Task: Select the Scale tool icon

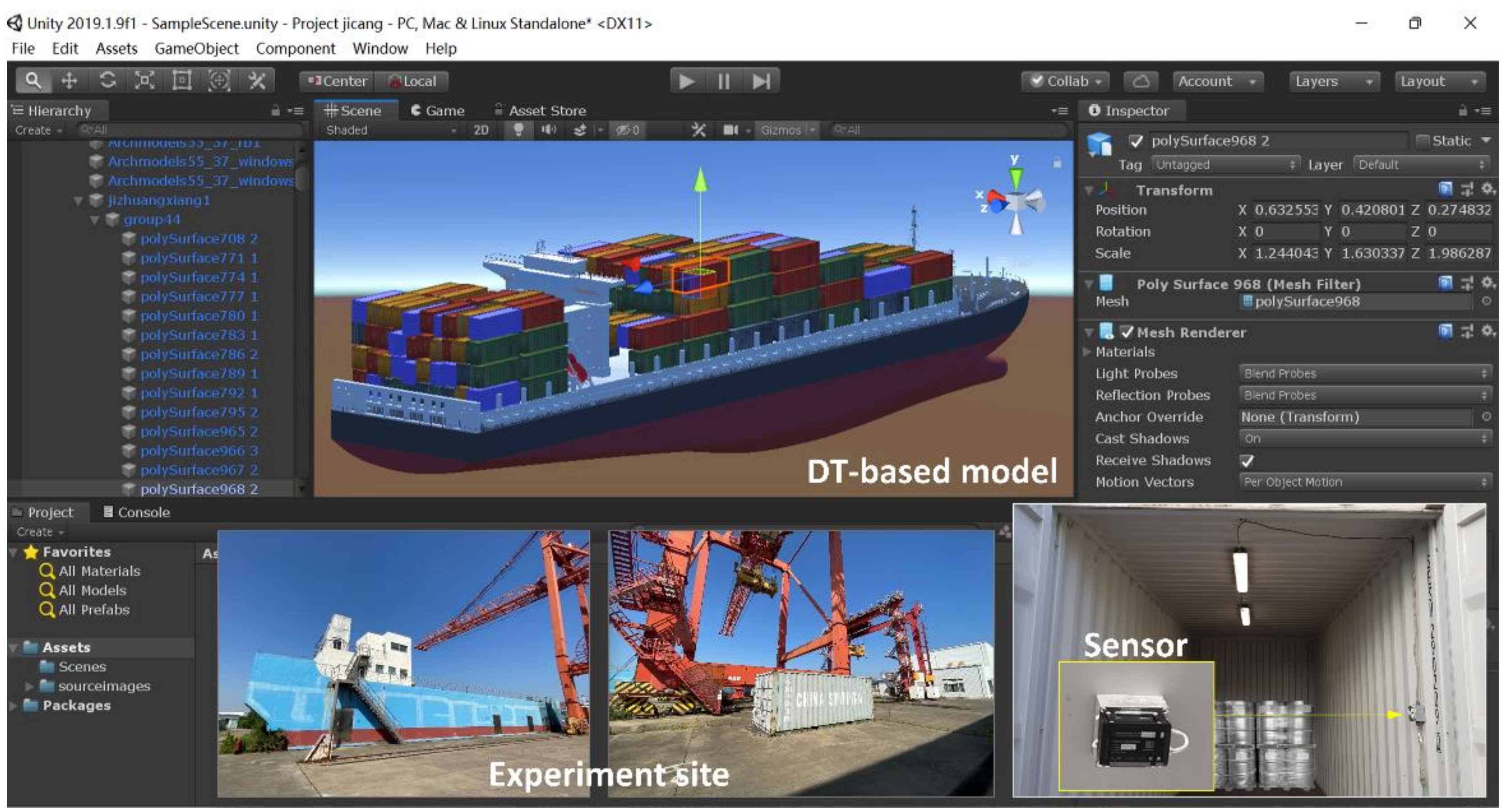Action: coord(144,81)
